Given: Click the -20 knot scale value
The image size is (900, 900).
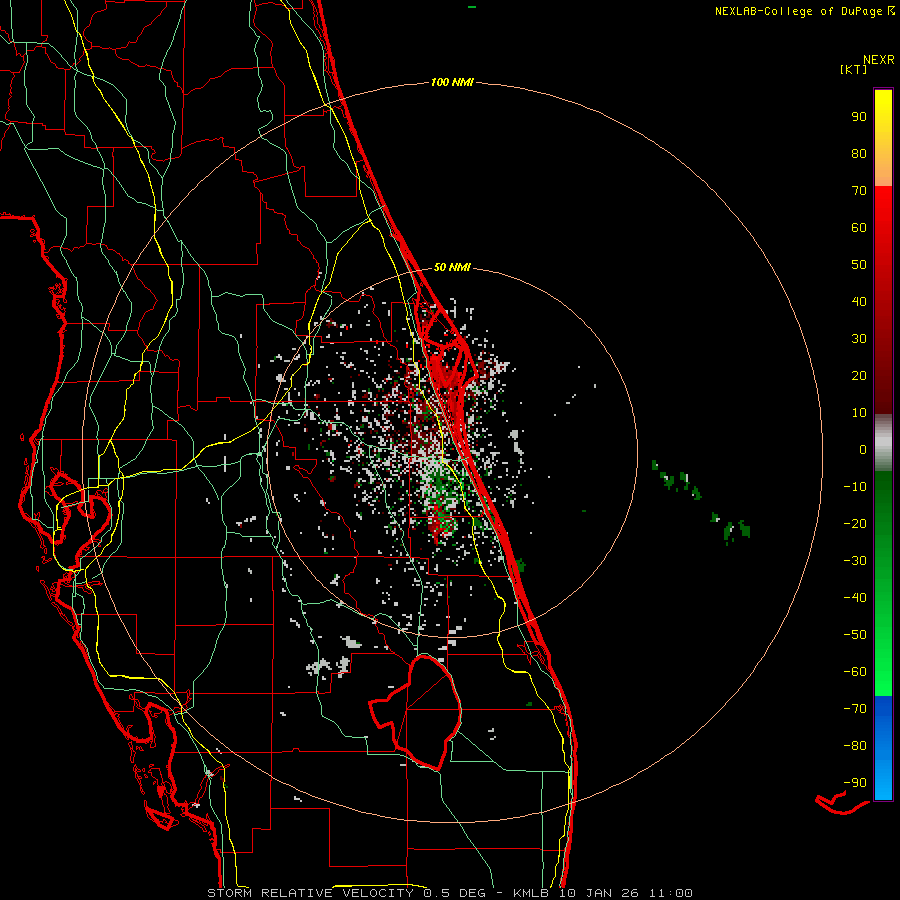Looking at the screenshot, I should click(855, 524).
